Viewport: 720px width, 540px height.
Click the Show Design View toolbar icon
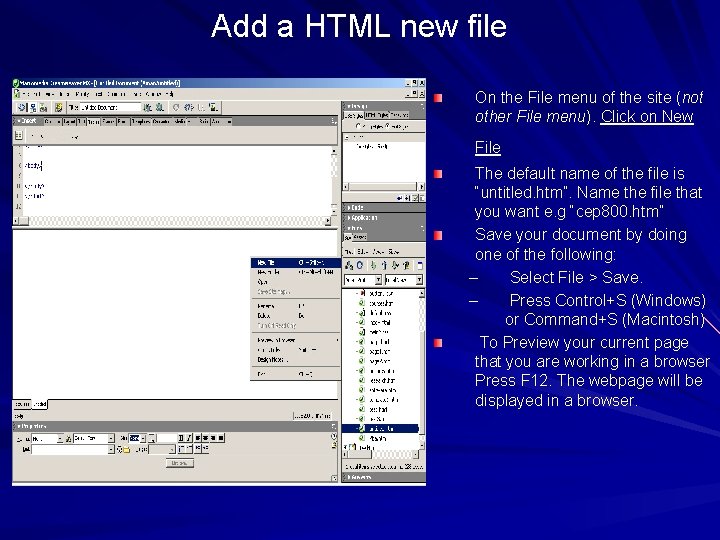click(44, 107)
